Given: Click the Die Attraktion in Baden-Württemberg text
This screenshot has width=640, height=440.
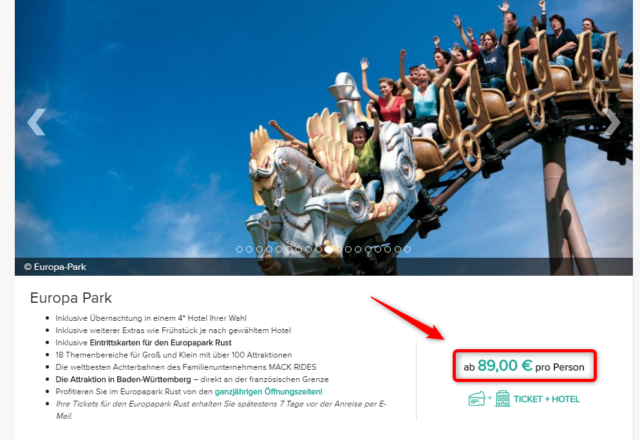Looking at the screenshot, I should point(123,380).
